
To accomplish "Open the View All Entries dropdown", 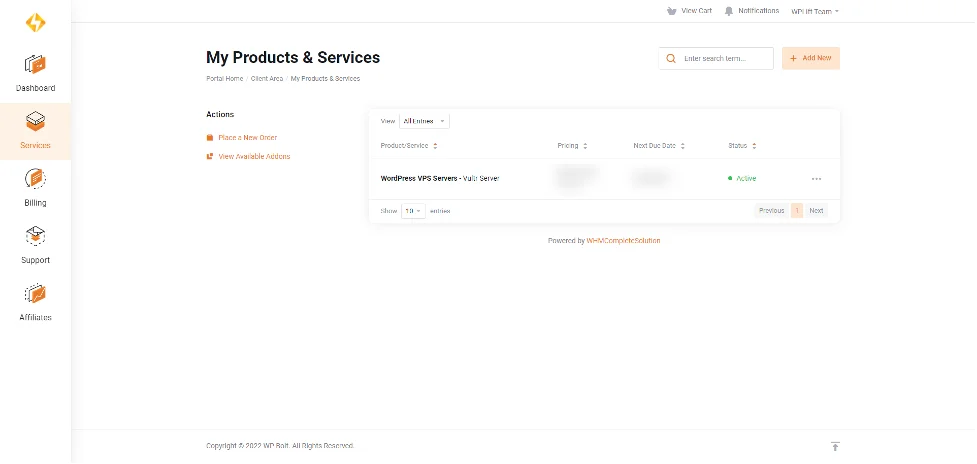I will 424,121.
